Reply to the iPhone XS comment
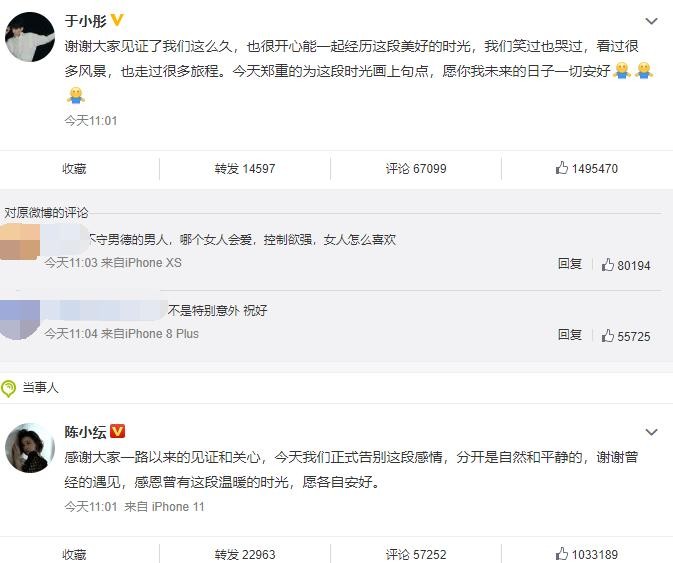This screenshot has width=673, height=563. pos(570,264)
